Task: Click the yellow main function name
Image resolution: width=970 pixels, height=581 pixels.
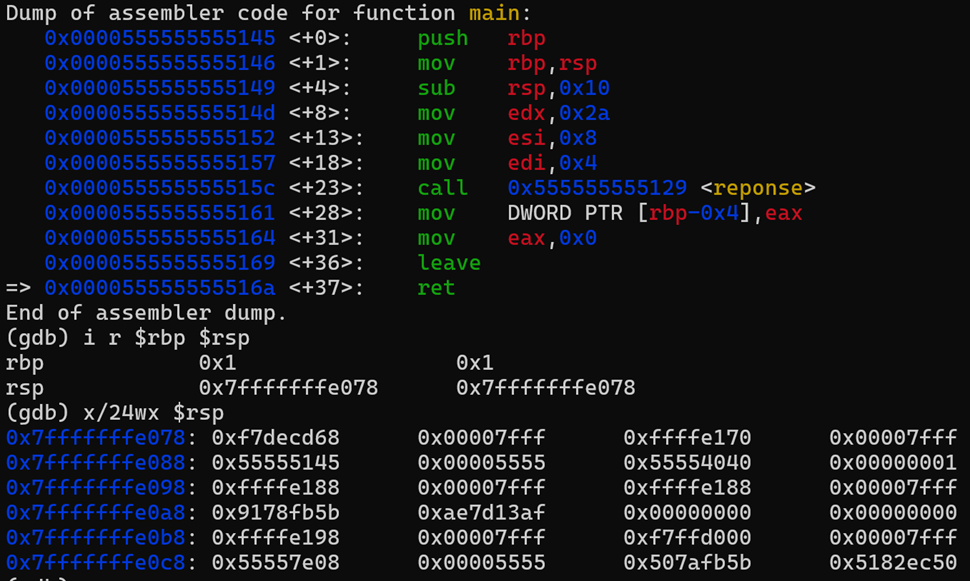Action: point(494,13)
